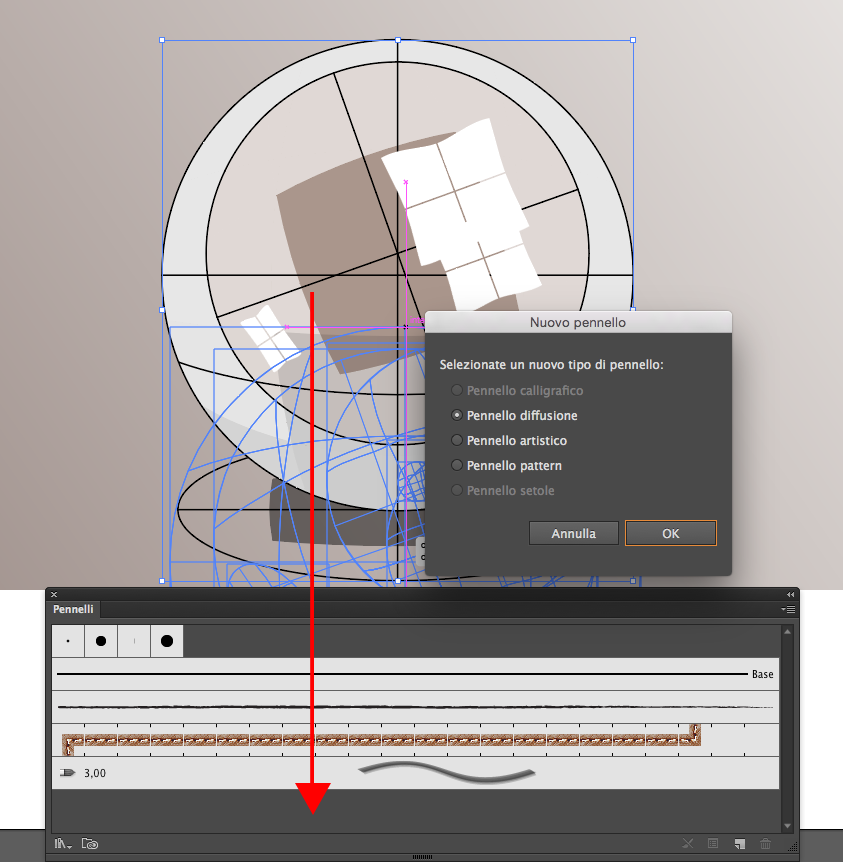Select Pennello diffusione radio button
The height and width of the screenshot is (862, 843).
pos(456,415)
